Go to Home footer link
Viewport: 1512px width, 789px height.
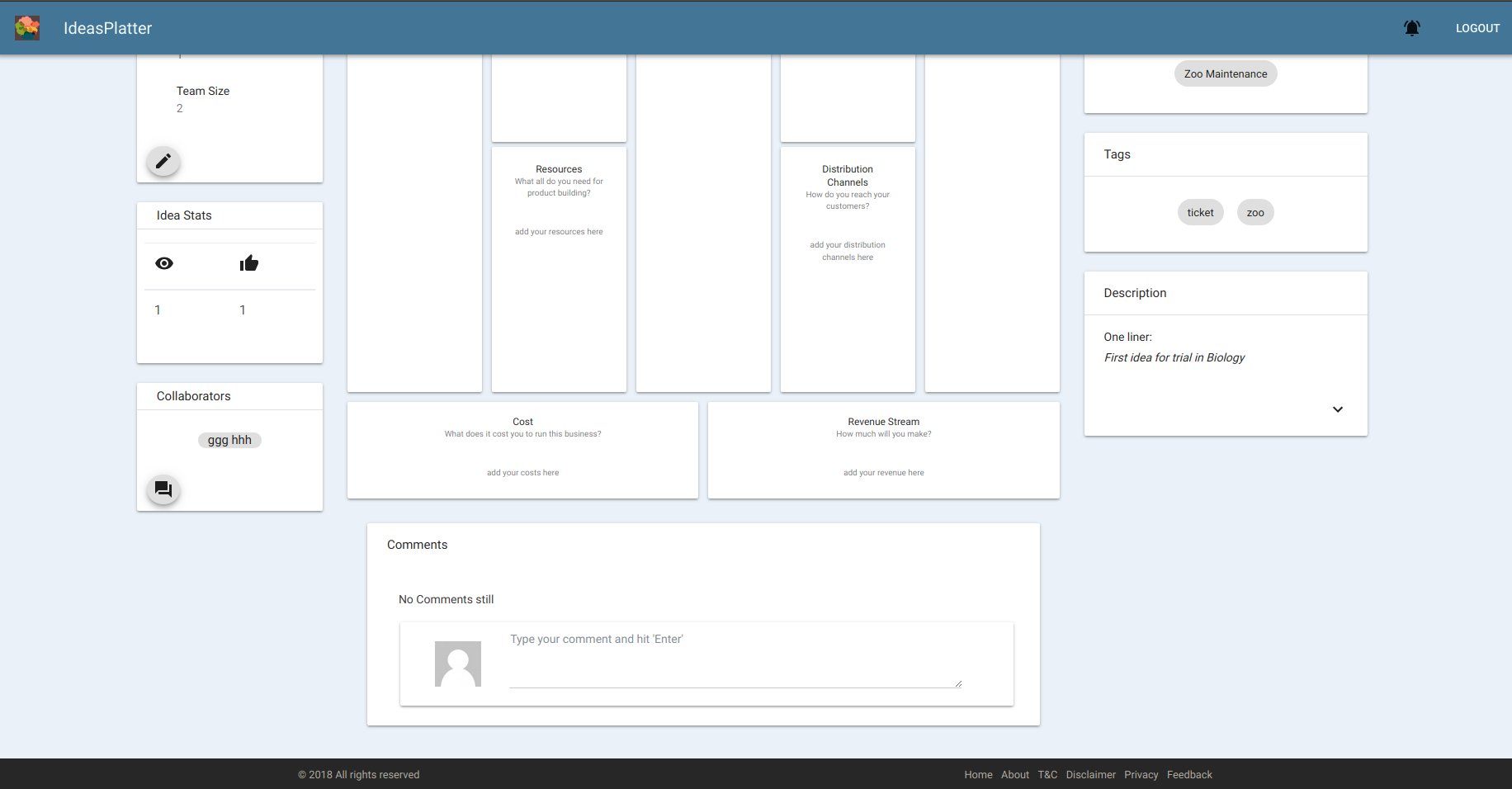pyautogui.click(x=978, y=775)
